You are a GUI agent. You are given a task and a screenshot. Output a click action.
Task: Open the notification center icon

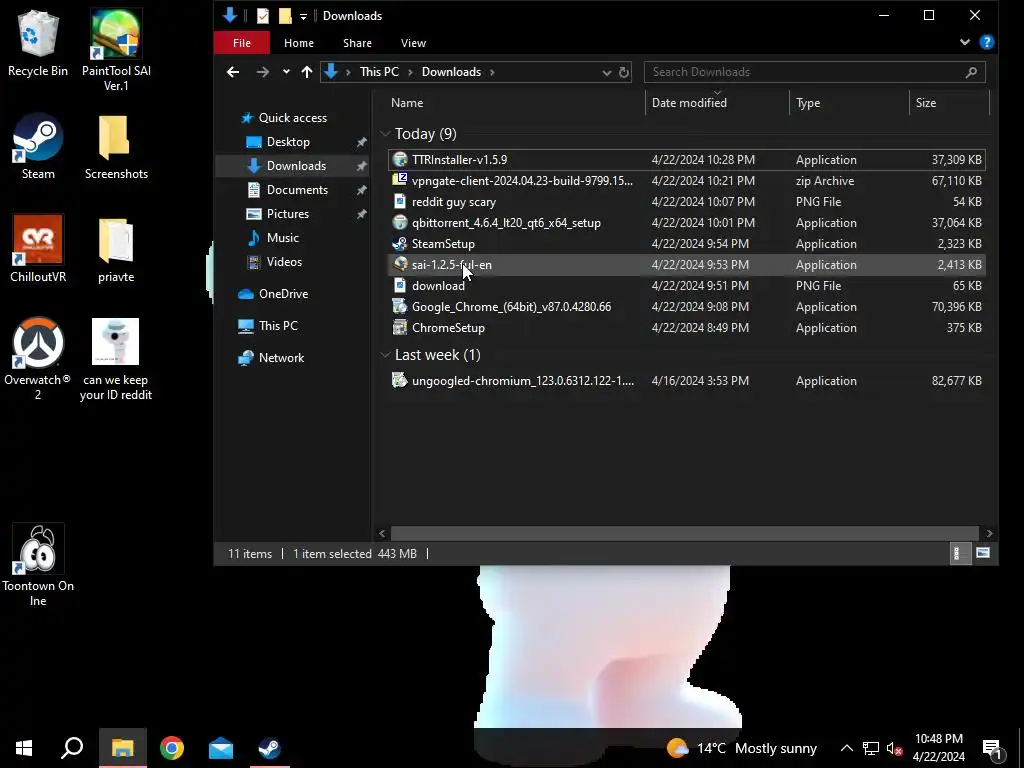[x=992, y=748]
